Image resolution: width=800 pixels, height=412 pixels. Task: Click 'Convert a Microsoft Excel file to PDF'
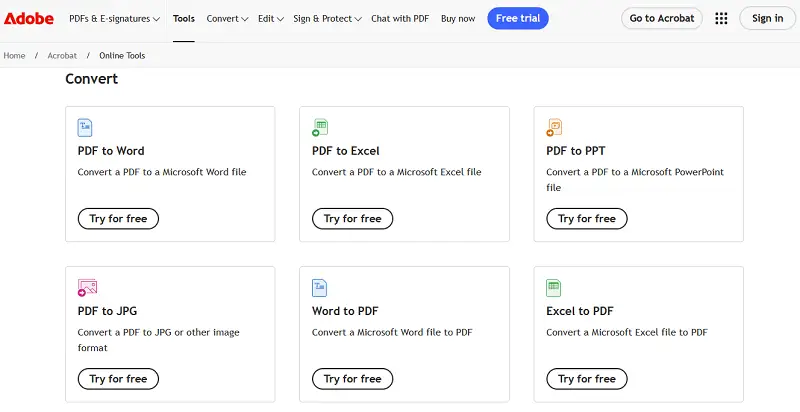[627, 332]
